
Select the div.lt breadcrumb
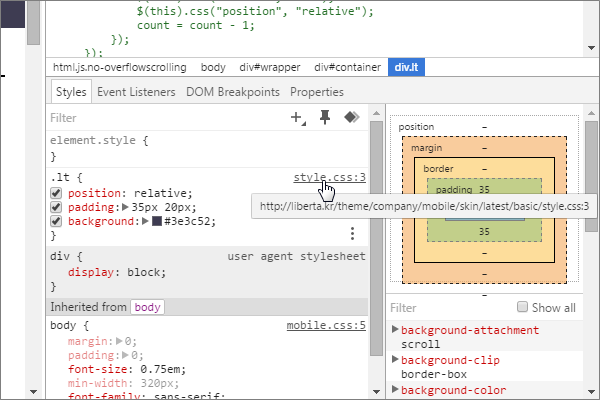pyautogui.click(x=406, y=67)
